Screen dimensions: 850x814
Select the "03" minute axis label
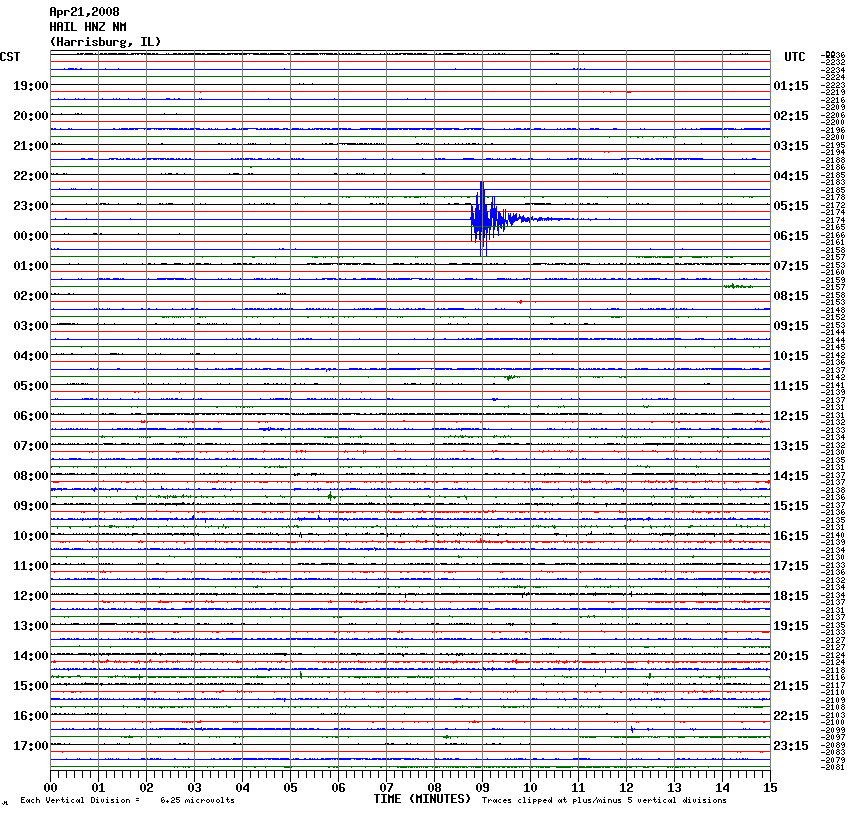click(194, 788)
